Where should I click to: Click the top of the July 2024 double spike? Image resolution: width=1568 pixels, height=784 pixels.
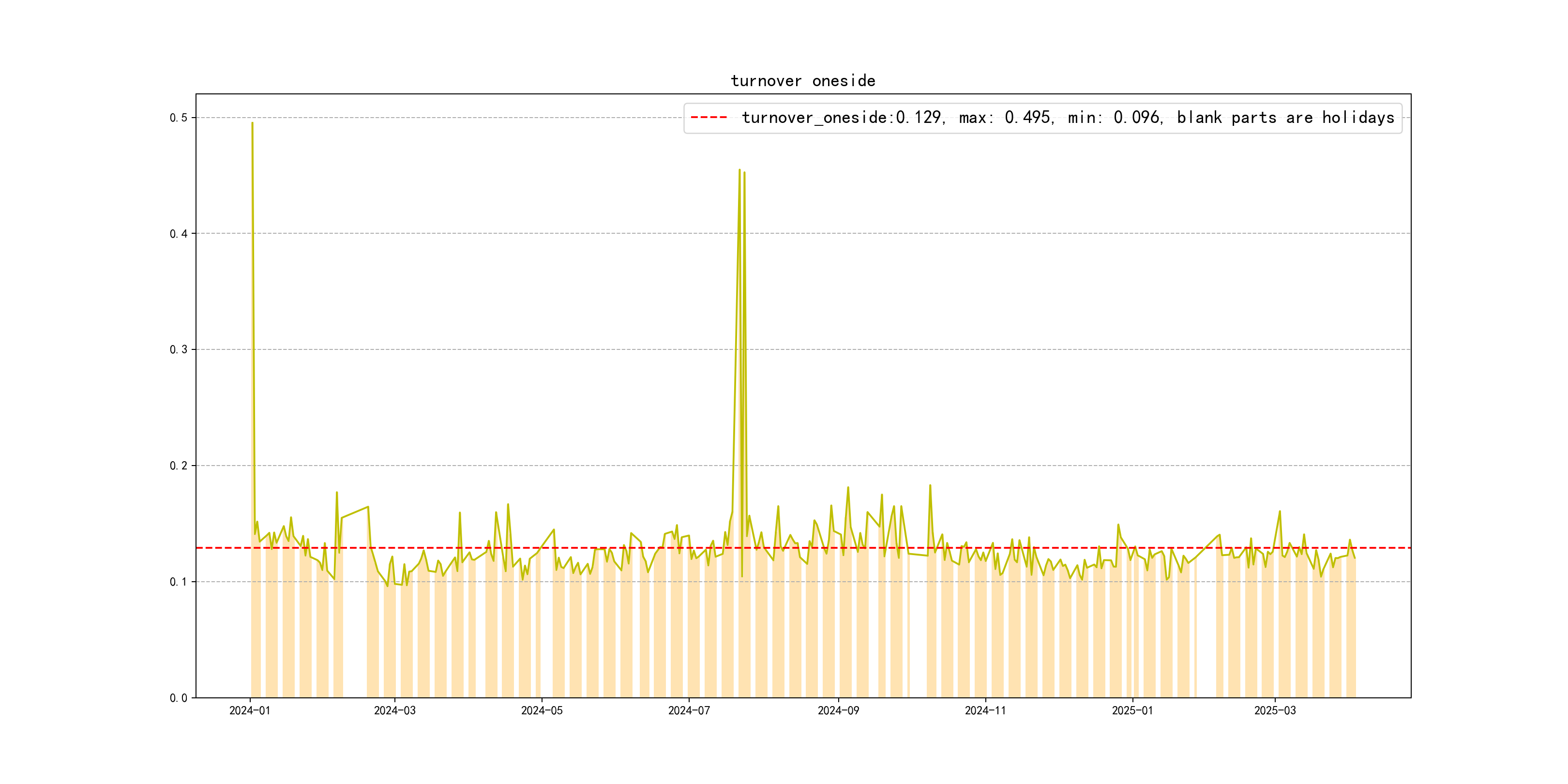coord(739,170)
